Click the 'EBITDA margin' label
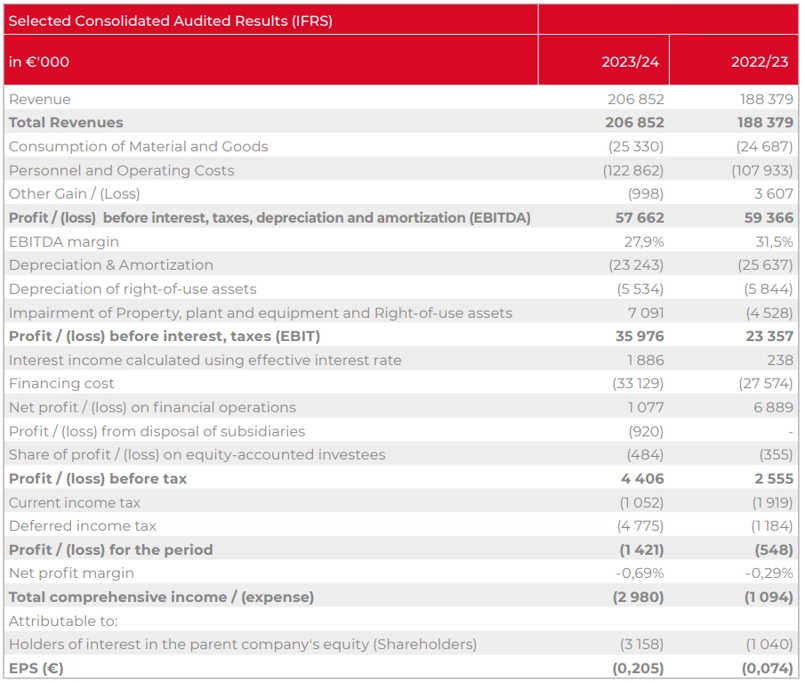The width and height of the screenshot is (805, 683). (64, 242)
